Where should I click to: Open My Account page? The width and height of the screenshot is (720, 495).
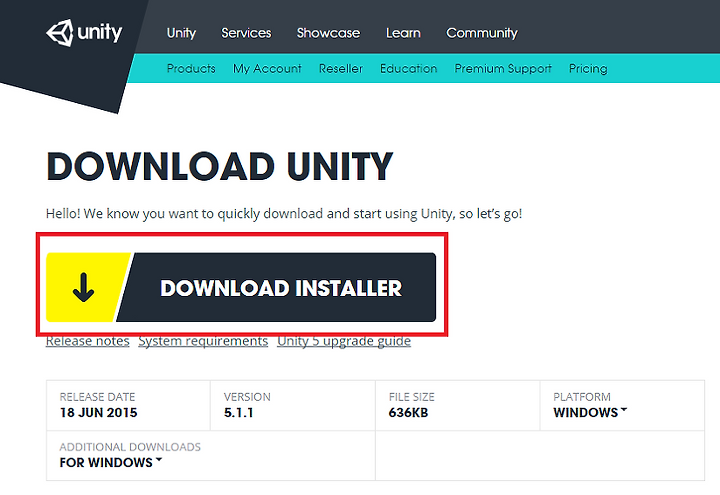267,68
